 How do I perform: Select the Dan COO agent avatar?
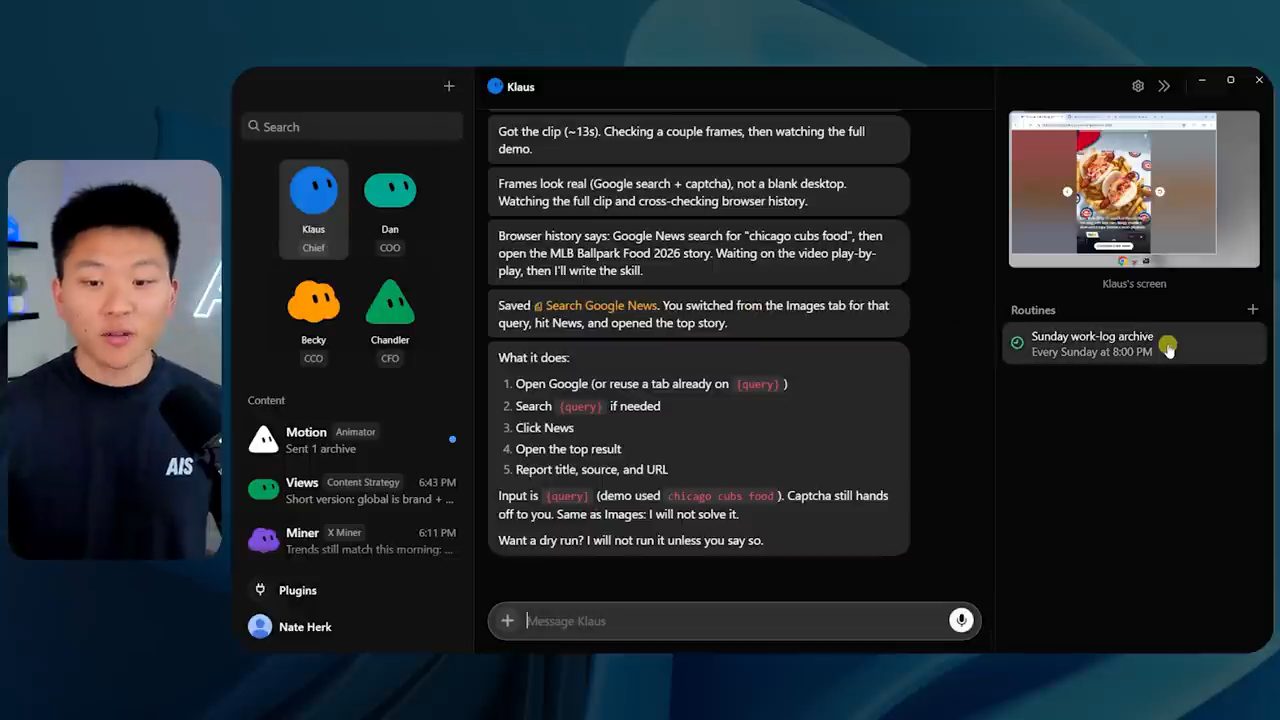390,190
